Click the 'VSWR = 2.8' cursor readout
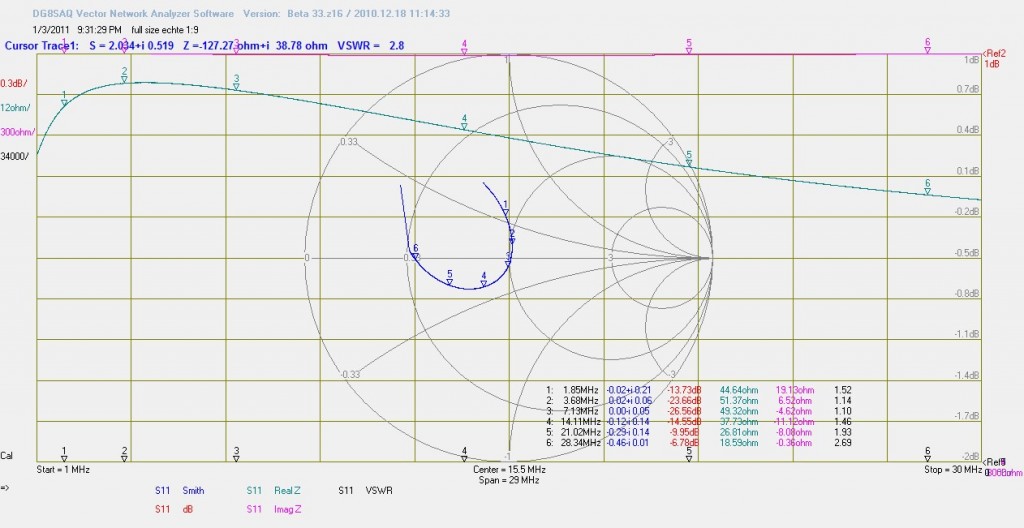Viewport: 1024px width, 528px height. tap(370, 46)
